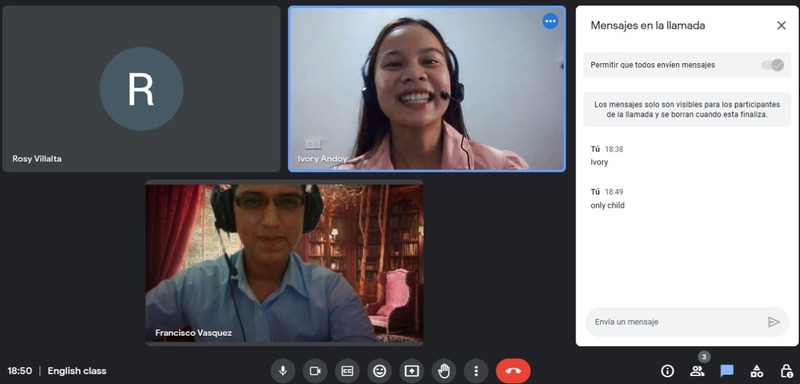Open host controls lock icon
The height and width of the screenshot is (384, 800).
786,371
